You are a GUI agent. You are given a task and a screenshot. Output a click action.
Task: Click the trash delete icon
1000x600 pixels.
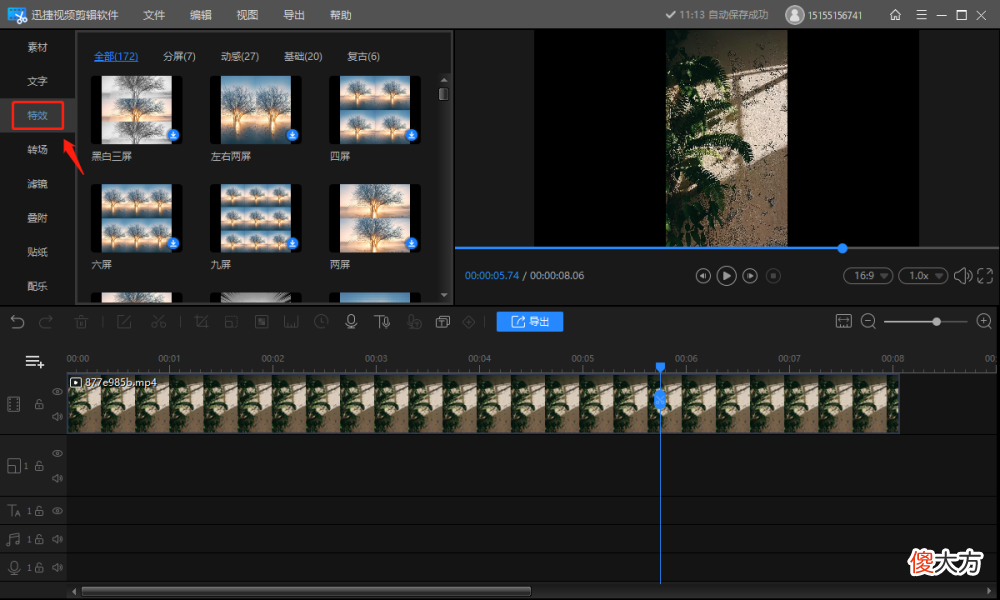tap(81, 322)
